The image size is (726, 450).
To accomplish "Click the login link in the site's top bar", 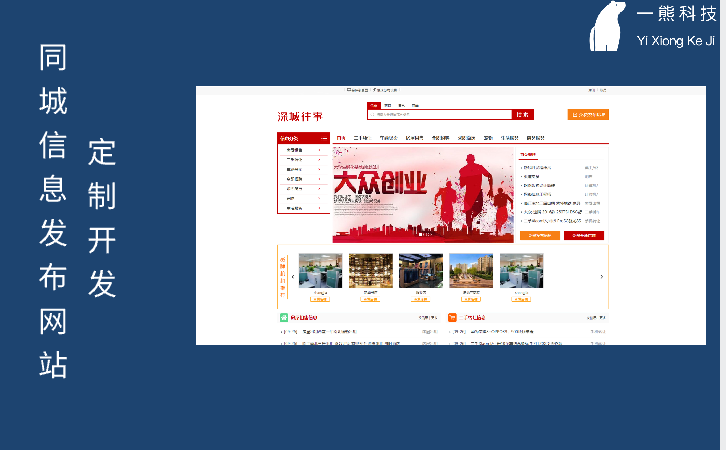I will click(x=592, y=90).
